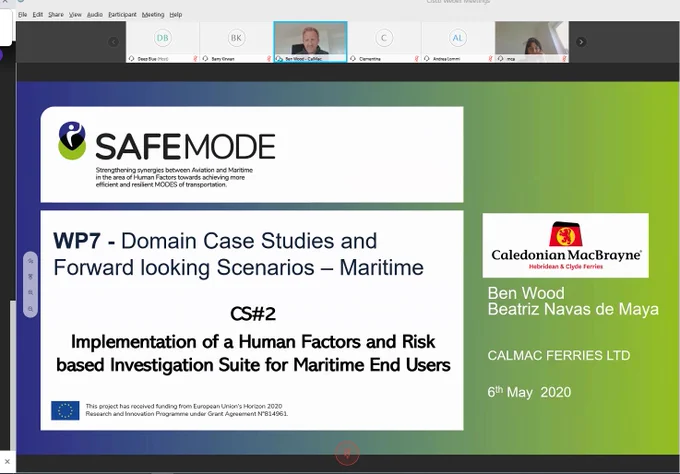This screenshot has width=680, height=474.
Task: Click the 'WP7 - Domain Case Studies and' heading
Action: (215, 241)
